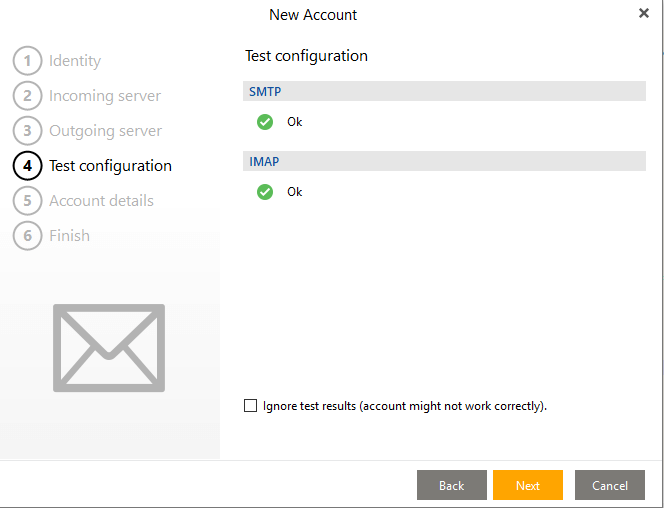Click the step 3 circle icon
Image resolution: width=664 pixels, height=508 pixels.
(x=28, y=131)
